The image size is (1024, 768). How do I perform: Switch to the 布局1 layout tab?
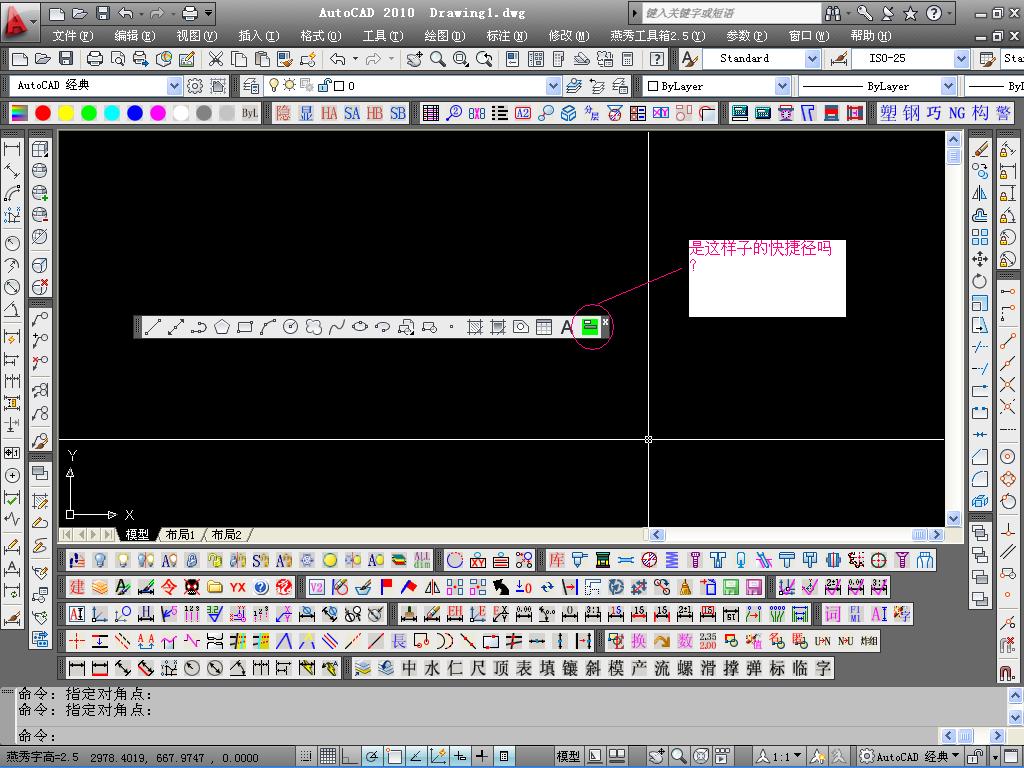tap(180, 534)
